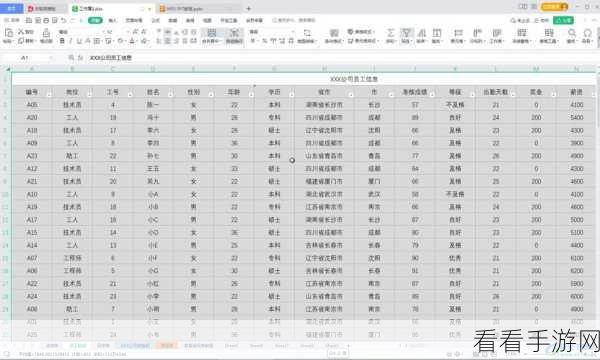Viewport: 600px width, 360px height.
Task: Open the Table Style option
Action: 361,32
